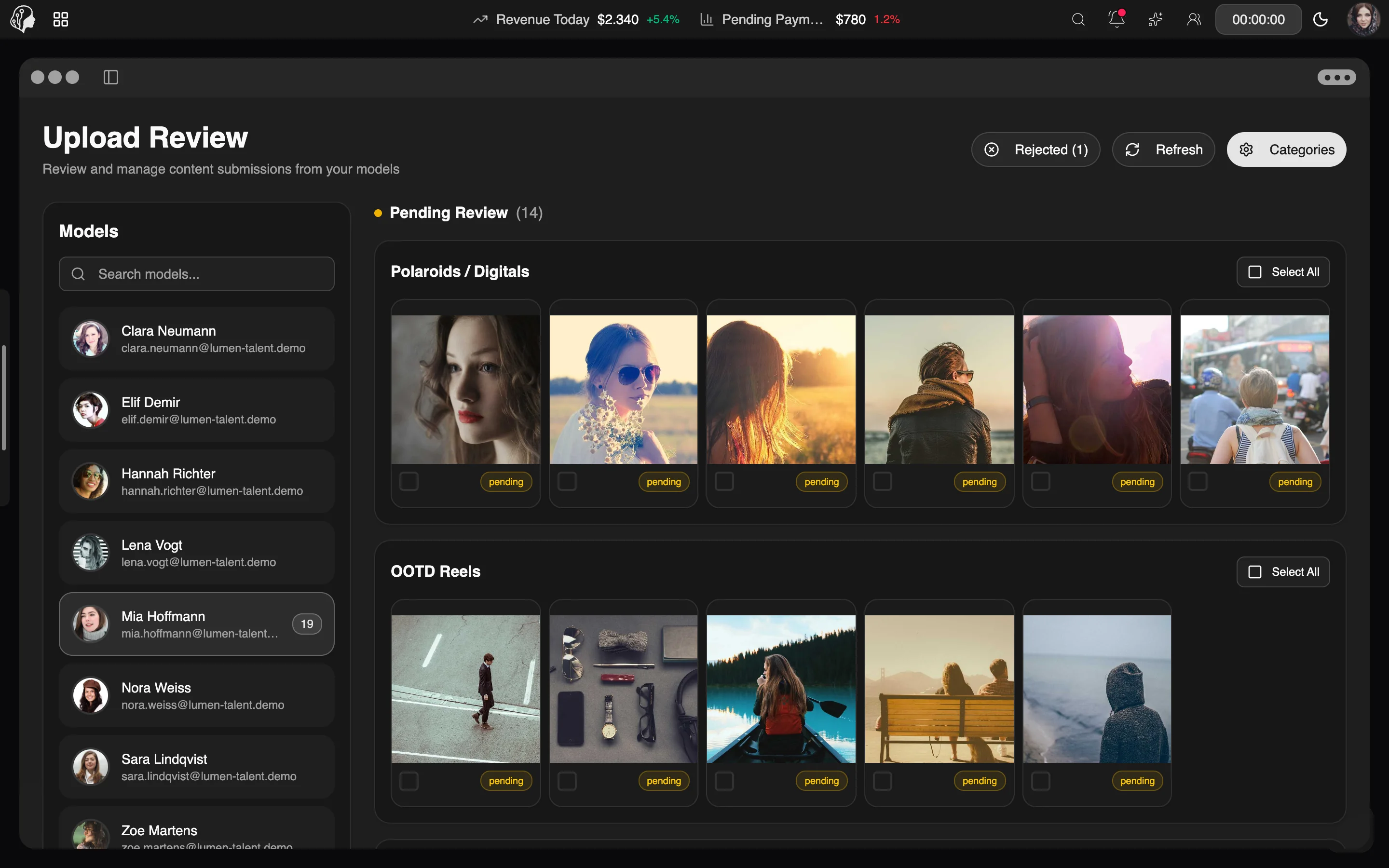Open Categories settings

click(x=1286, y=150)
